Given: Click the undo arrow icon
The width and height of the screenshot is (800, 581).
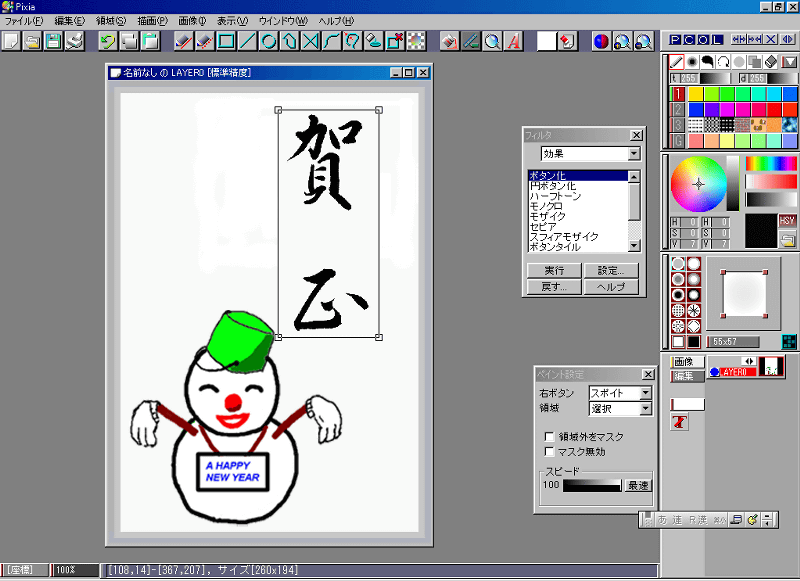Looking at the screenshot, I should (x=107, y=41).
